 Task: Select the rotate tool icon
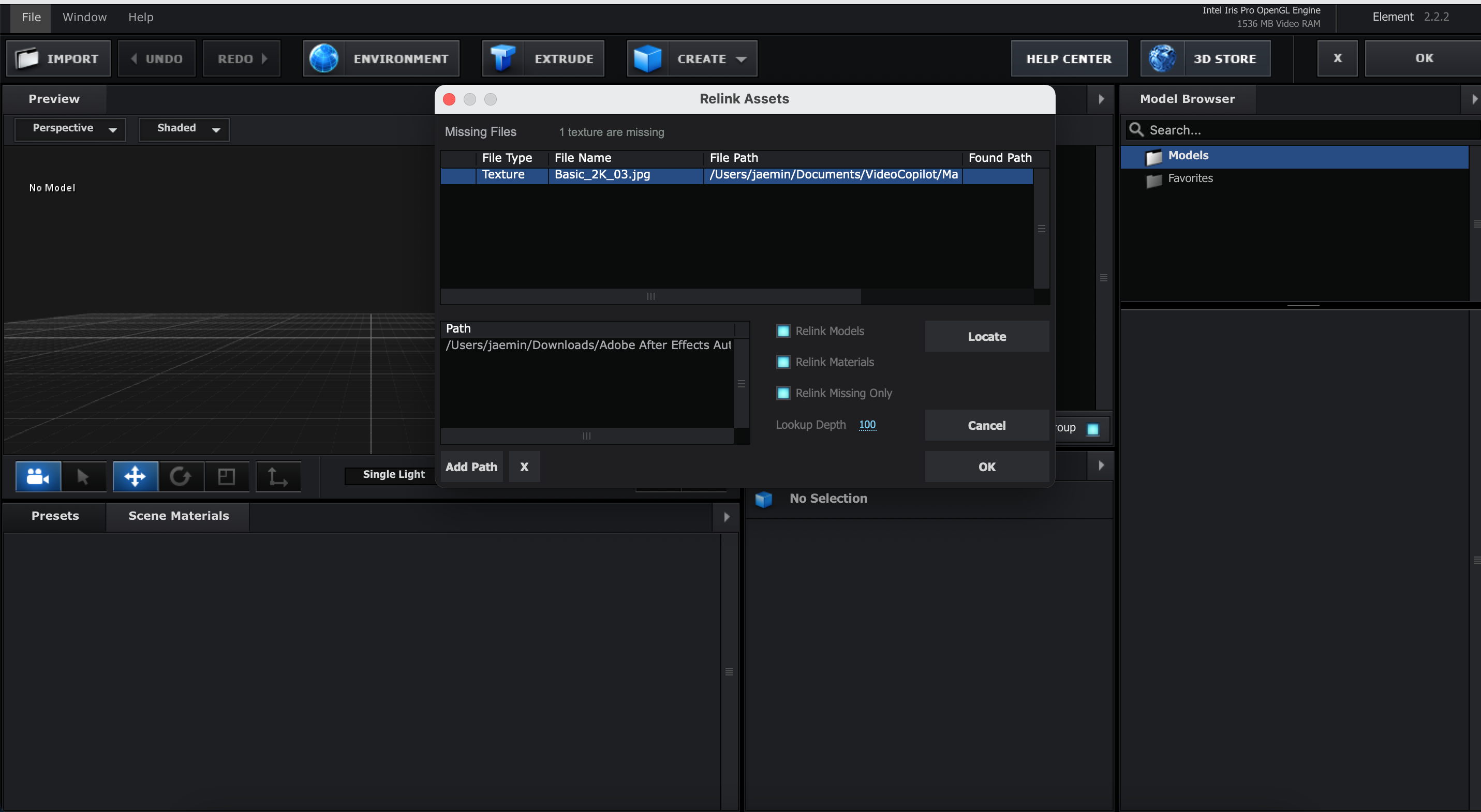pyautogui.click(x=181, y=476)
